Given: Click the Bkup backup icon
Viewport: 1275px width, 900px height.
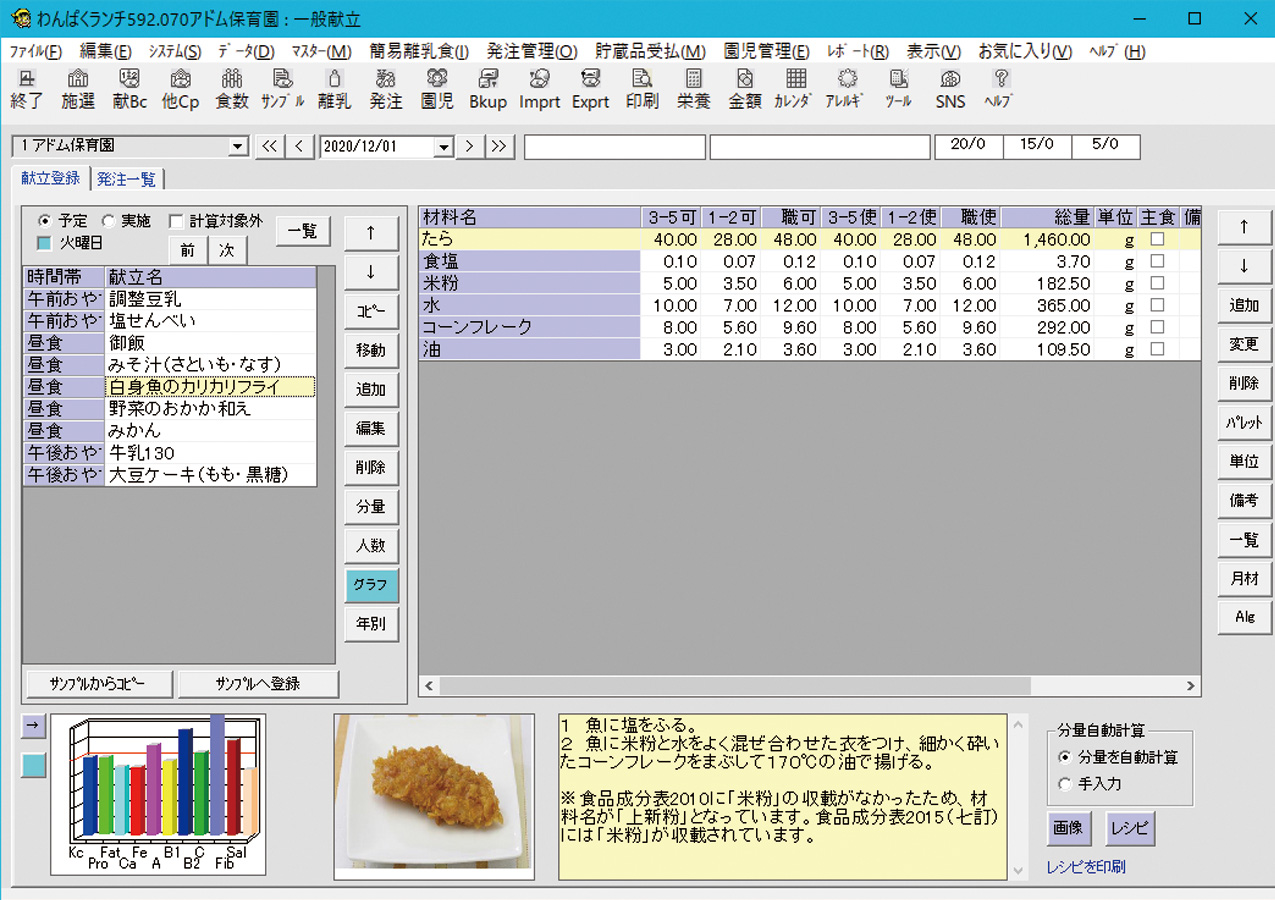Looking at the screenshot, I should (x=488, y=88).
